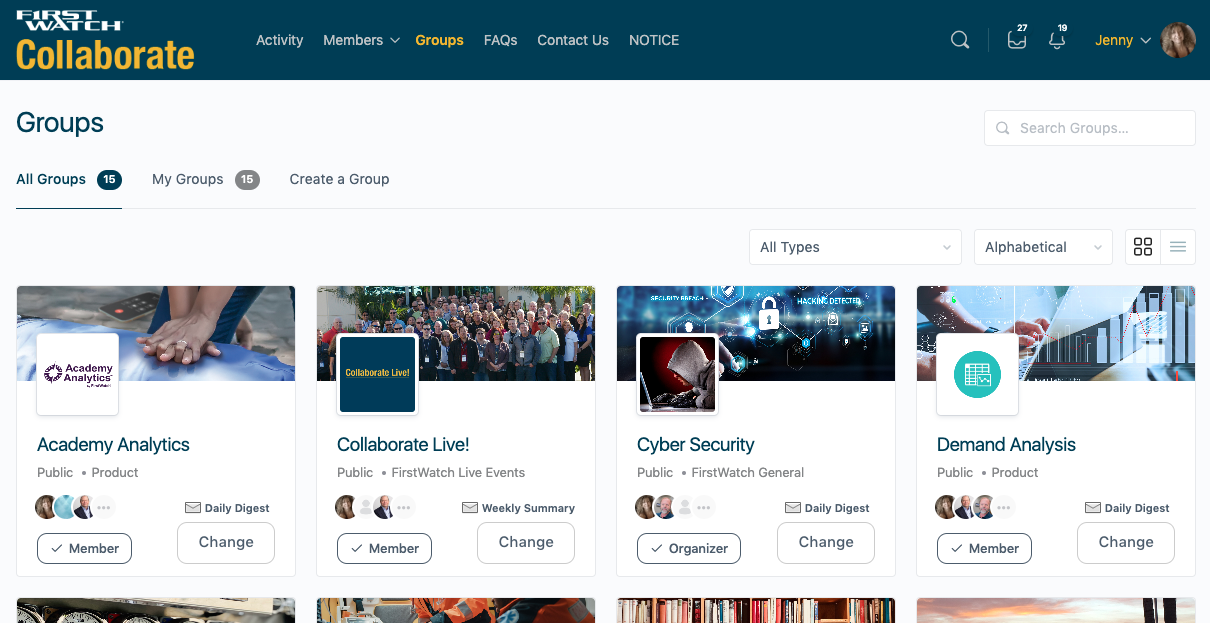Image resolution: width=1210 pixels, height=623 pixels.
Task: Click the Daily Digest envelope for Cyber Security
Action: pyautogui.click(x=793, y=508)
